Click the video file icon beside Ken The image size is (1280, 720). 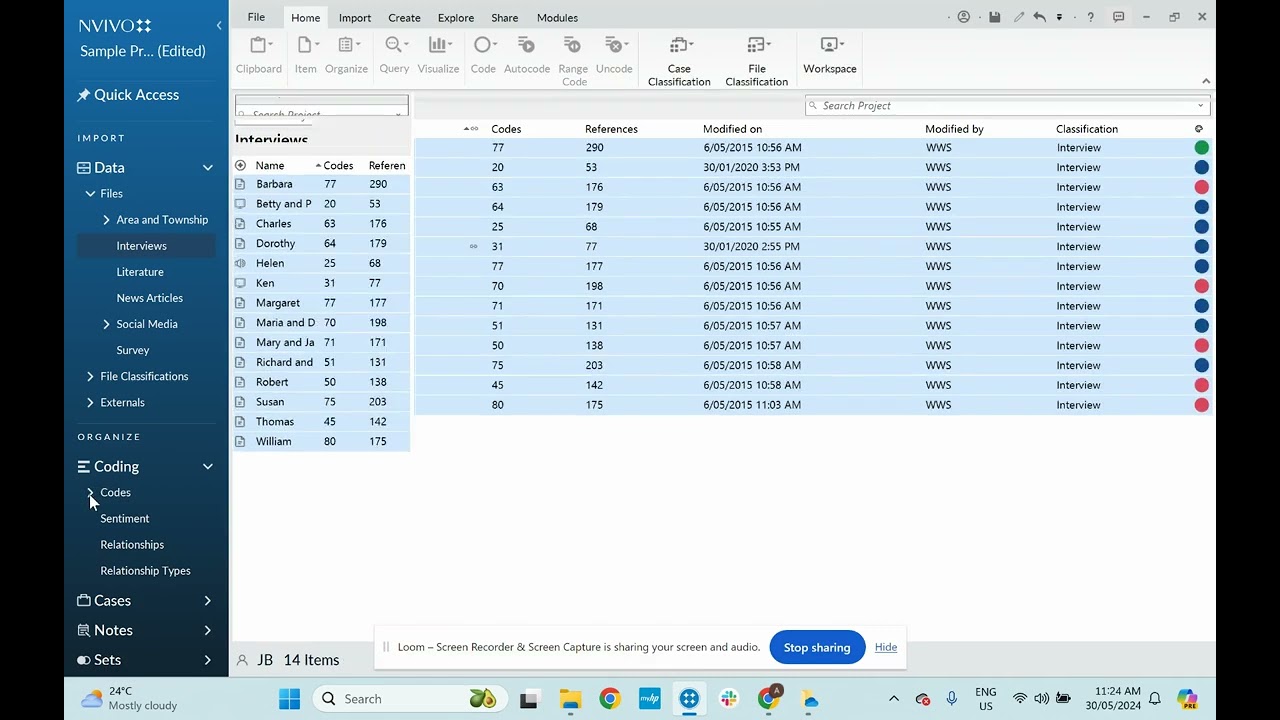pos(240,283)
